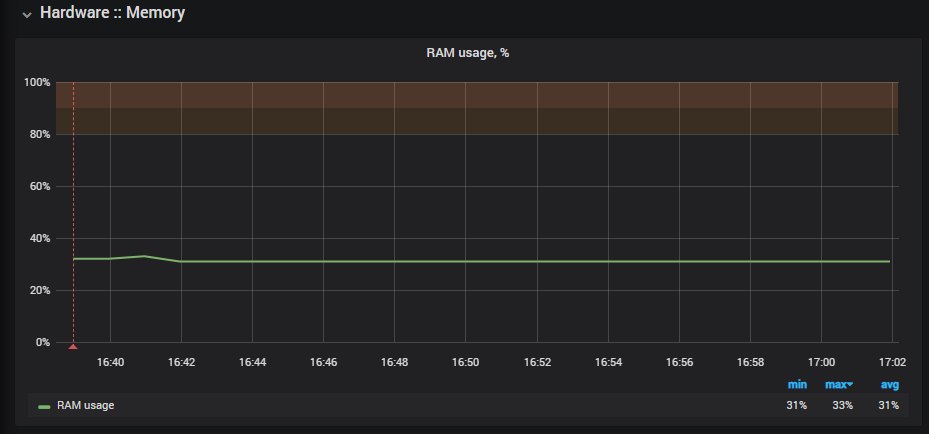Sort legend by avg column header
The height and width of the screenshot is (434, 929).
coord(889,385)
